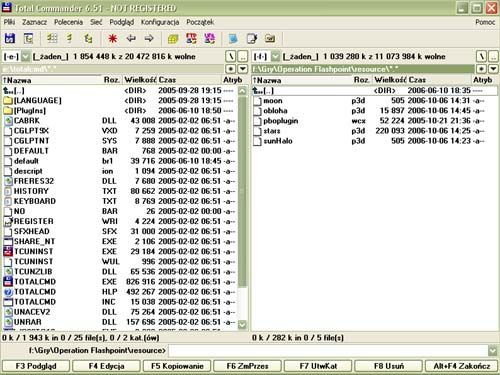Screen dimensions: 500x375
Task: Open FTP connect toolbar icon
Action: point(191,38)
